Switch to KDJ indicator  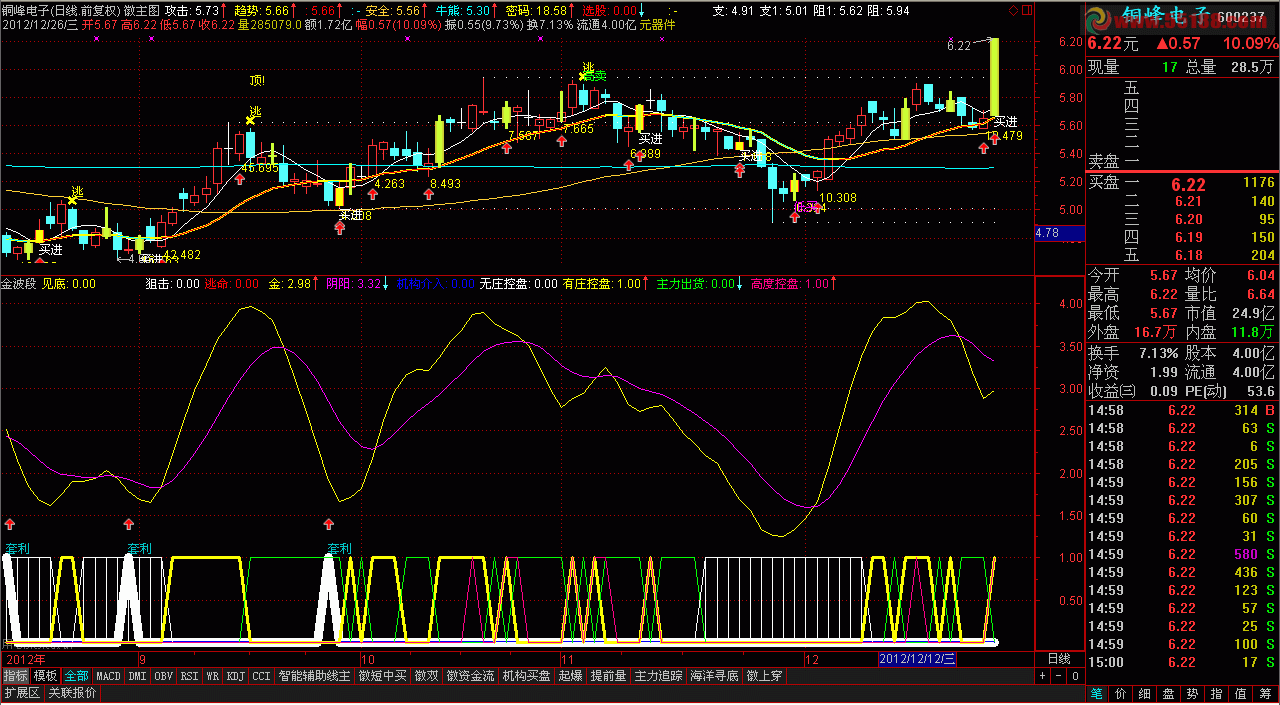click(236, 676)
